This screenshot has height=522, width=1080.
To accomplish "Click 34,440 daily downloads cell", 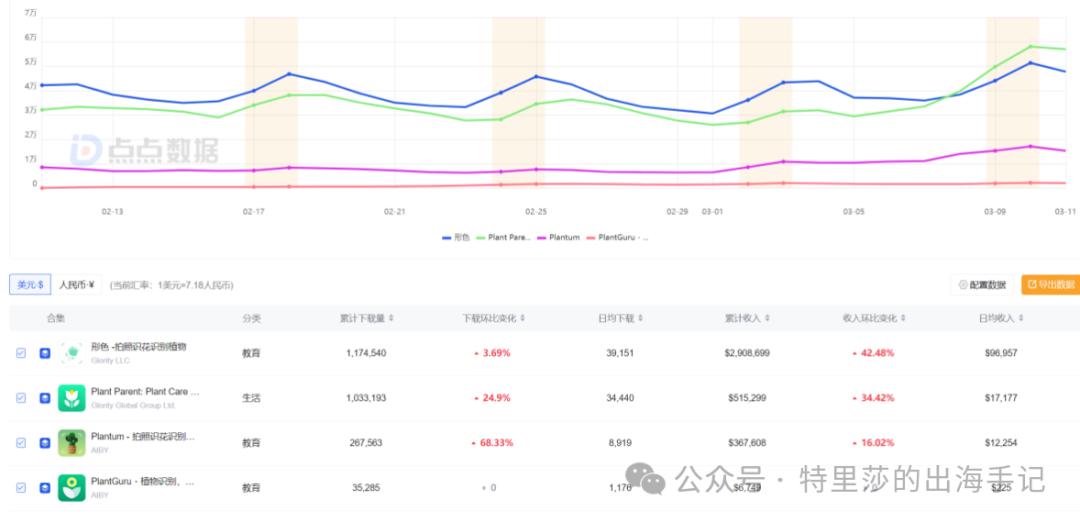I will tap(620, 398).
